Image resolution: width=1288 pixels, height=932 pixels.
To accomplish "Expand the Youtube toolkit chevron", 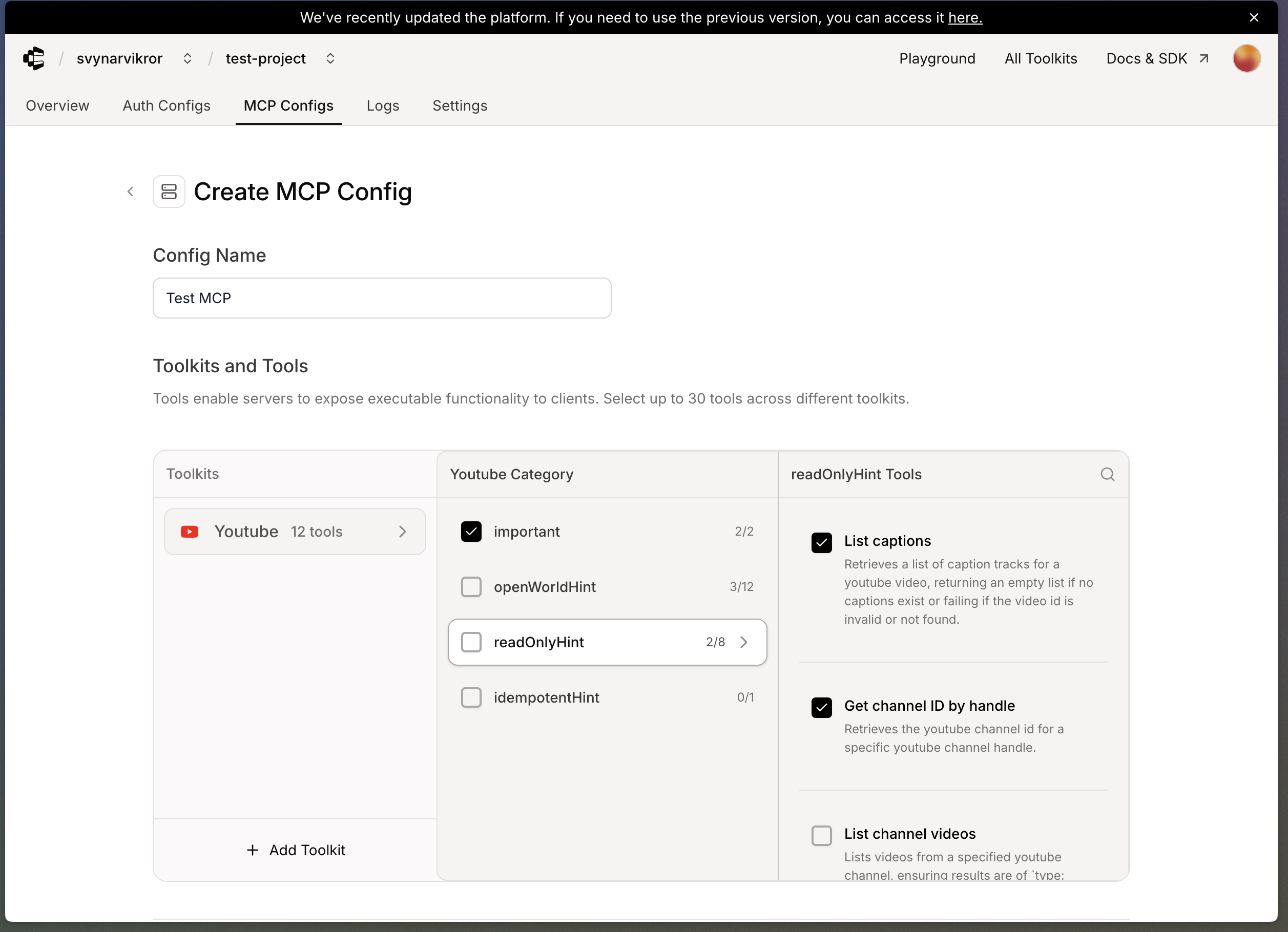I will coord(403,531).
